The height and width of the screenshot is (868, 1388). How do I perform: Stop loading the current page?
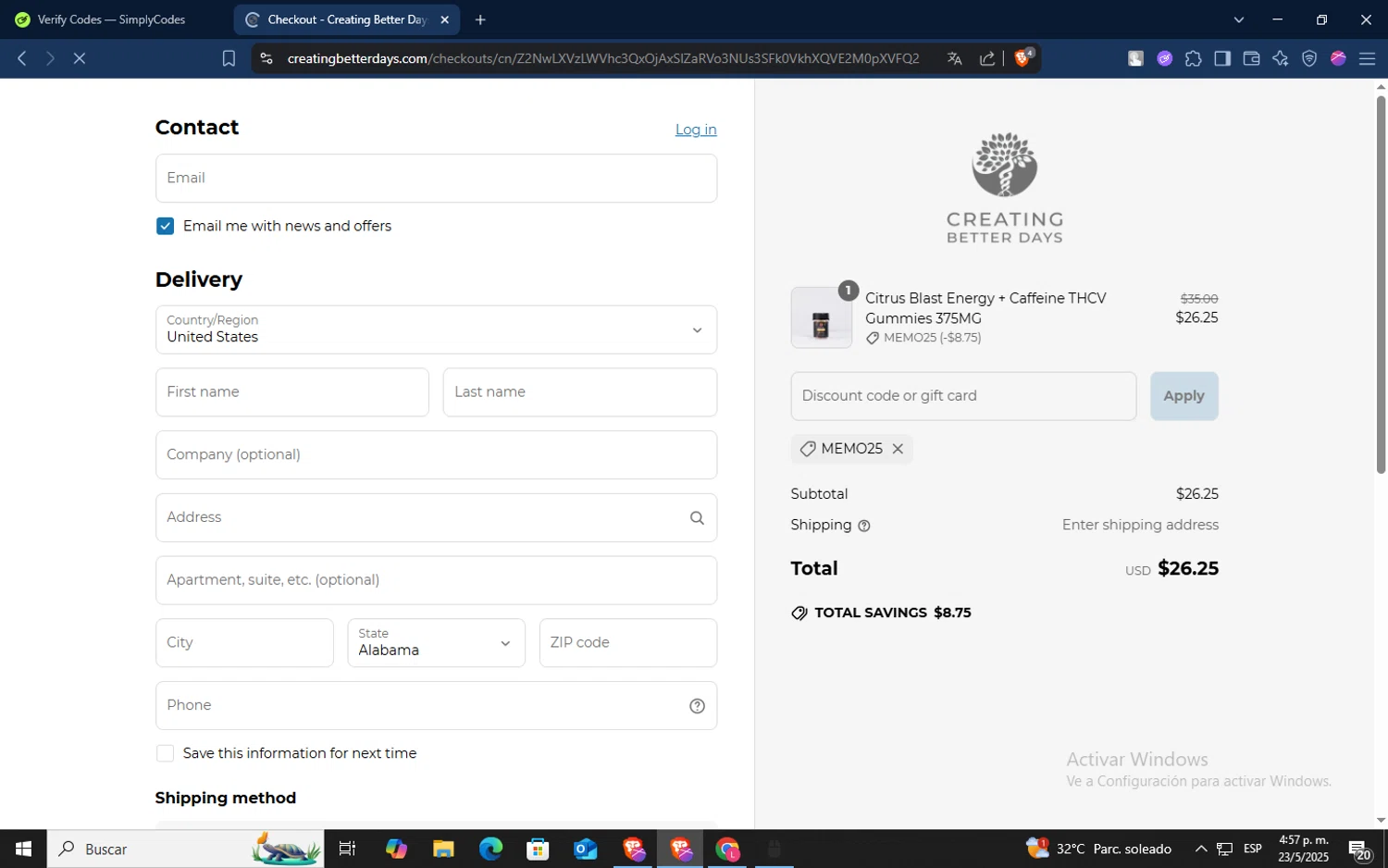[x=80, y=58]
